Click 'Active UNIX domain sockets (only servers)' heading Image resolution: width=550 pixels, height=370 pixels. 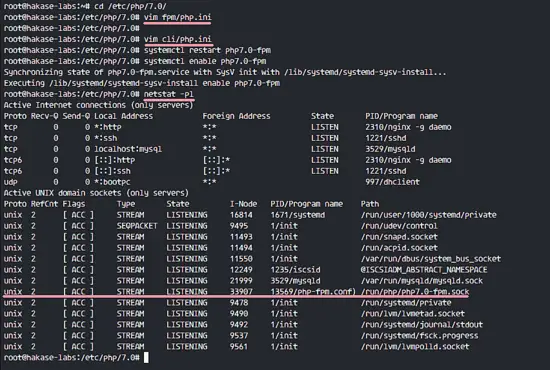pyautogui.click(x=96, y=193)
